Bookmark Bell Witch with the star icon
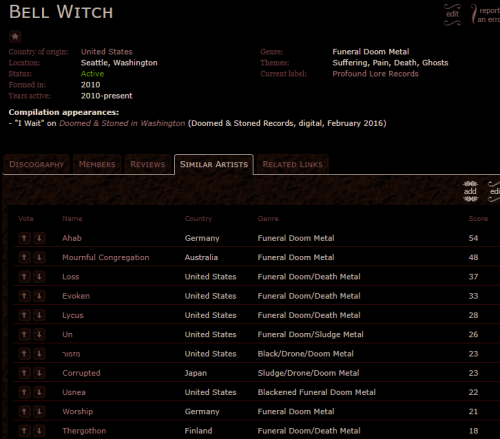 click(x=15, y=37)
